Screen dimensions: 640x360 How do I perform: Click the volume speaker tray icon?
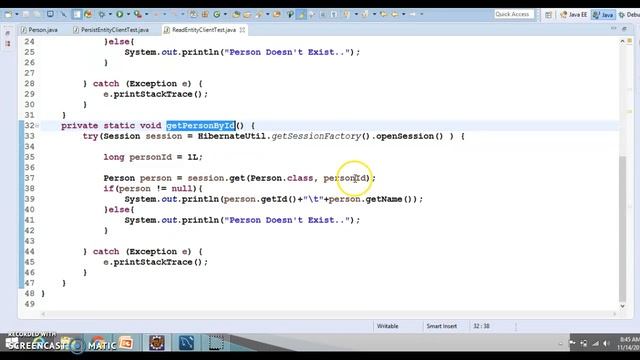[x=606, y=344]
